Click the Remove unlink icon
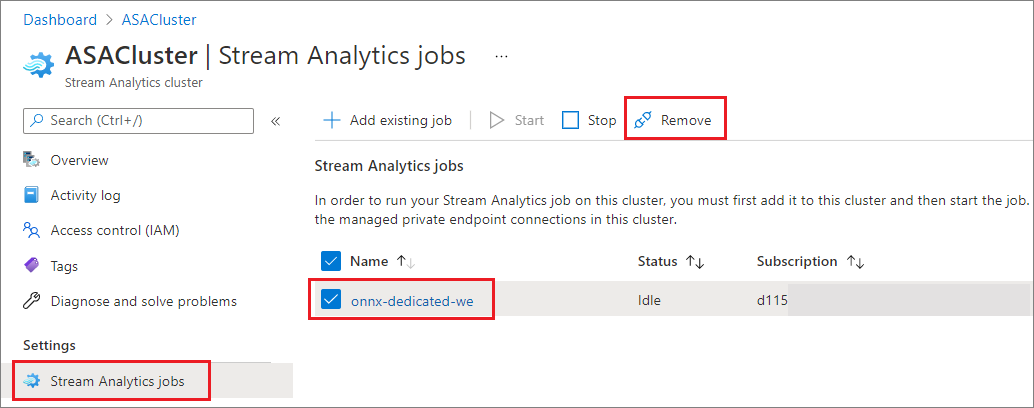The height and width of the screenshot is (408, 1034). 643,120
